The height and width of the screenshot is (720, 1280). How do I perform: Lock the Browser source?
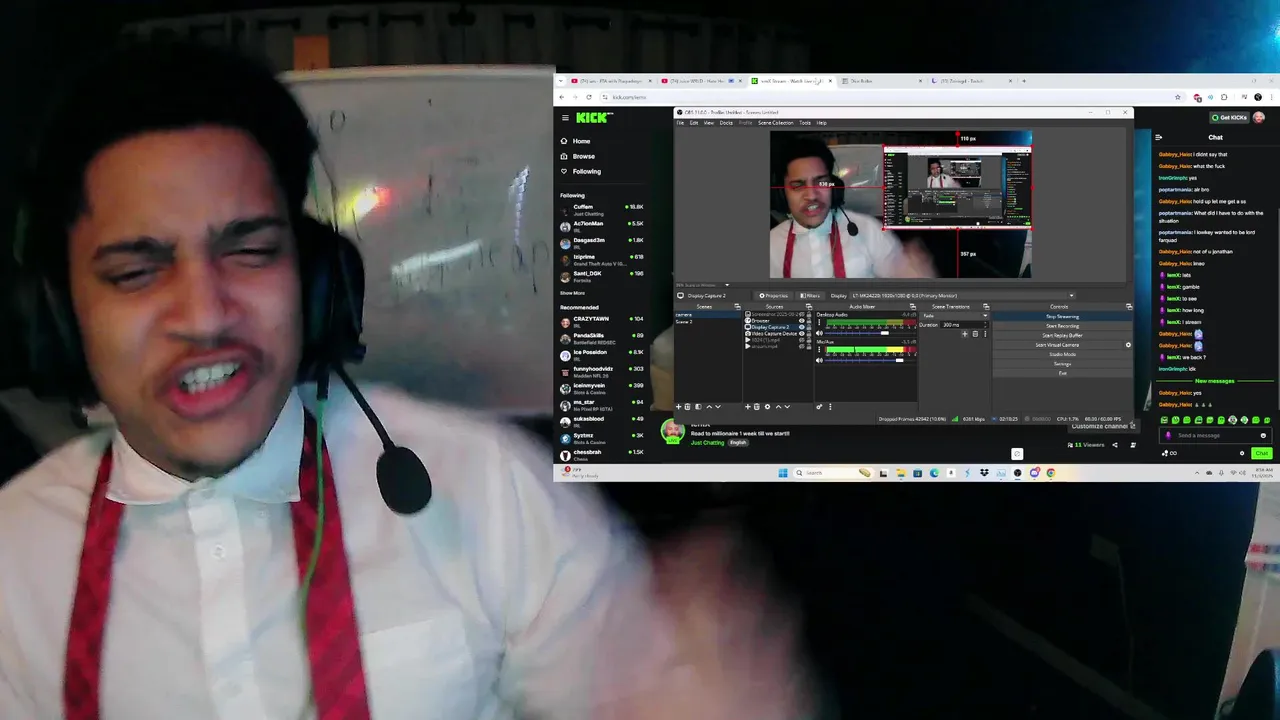809,321
